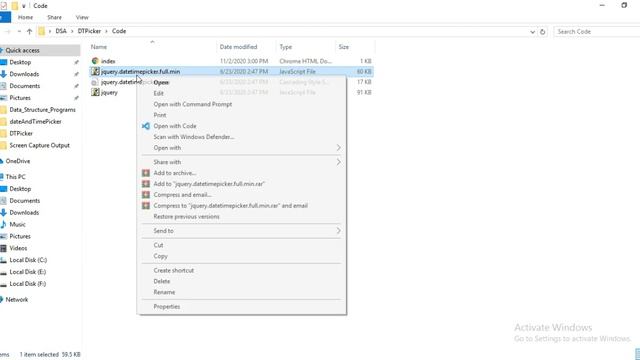
Task: Open address bar history dropdown
Action: [532, 31]
